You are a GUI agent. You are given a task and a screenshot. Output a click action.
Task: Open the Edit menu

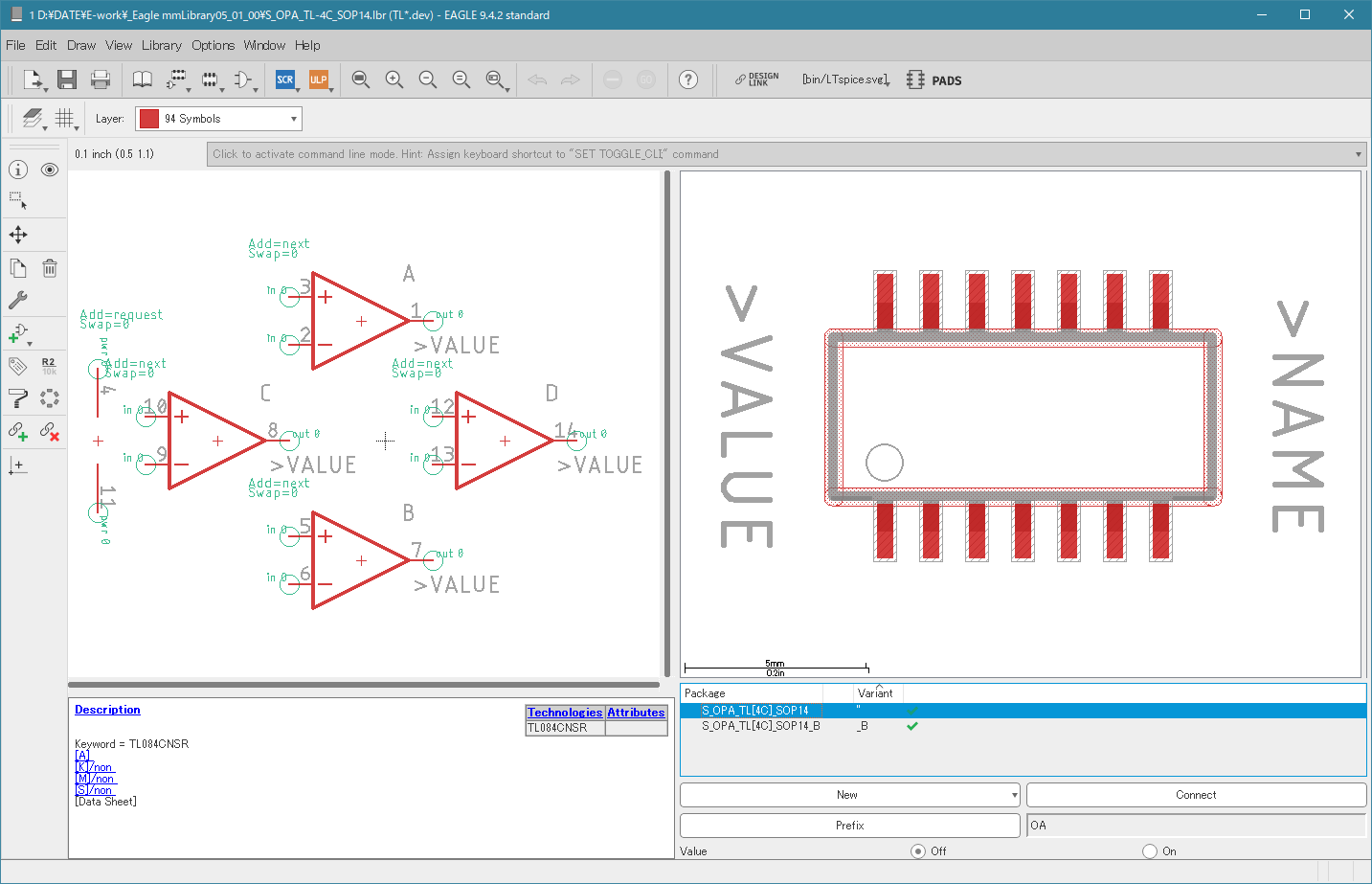[x=46, y=45]
